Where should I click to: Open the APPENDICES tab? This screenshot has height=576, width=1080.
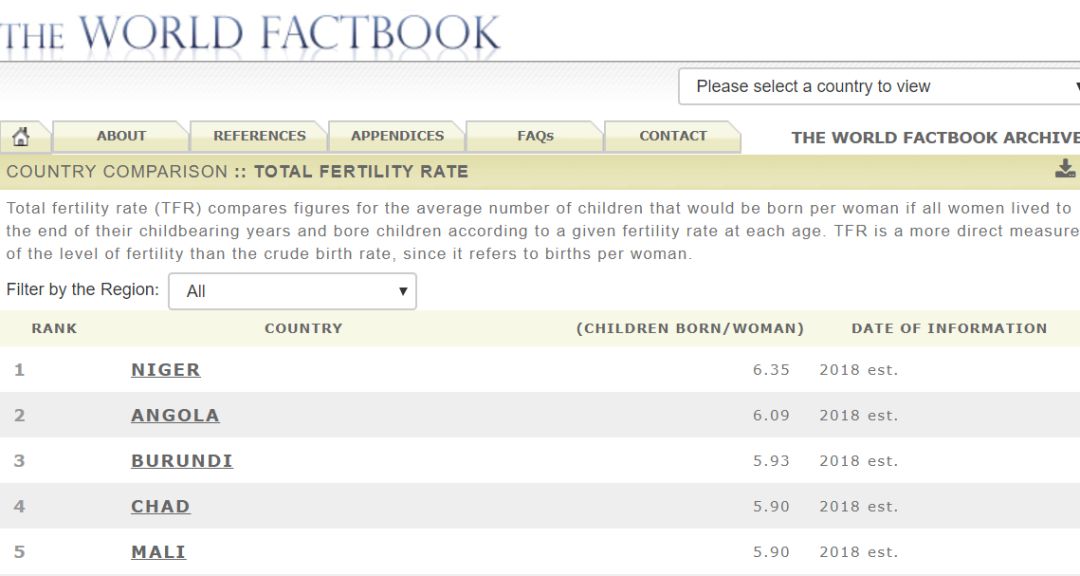pyautogui.click(x=397, y=136)
